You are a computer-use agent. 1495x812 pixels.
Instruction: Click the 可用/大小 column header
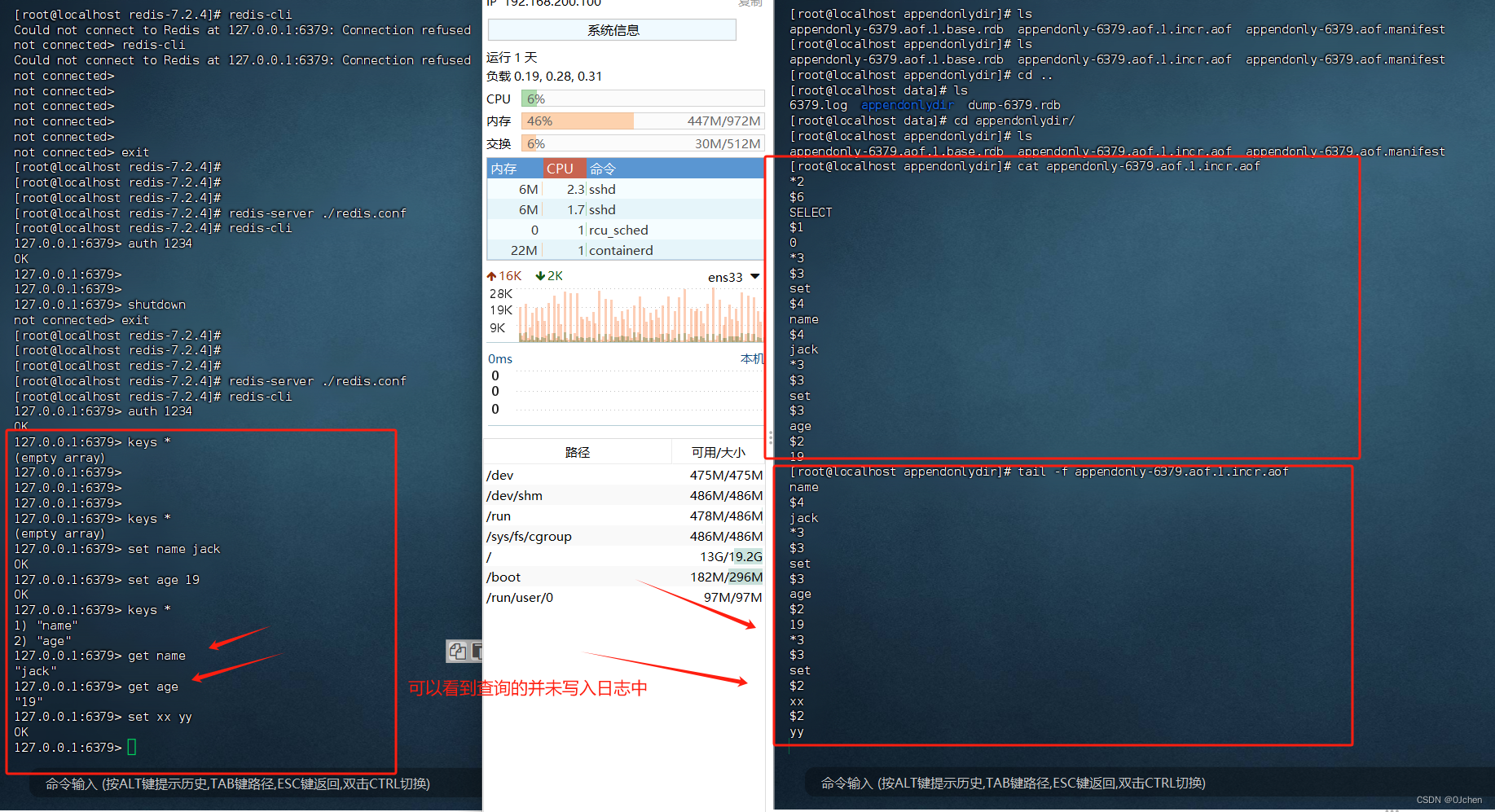click(718, 452)
